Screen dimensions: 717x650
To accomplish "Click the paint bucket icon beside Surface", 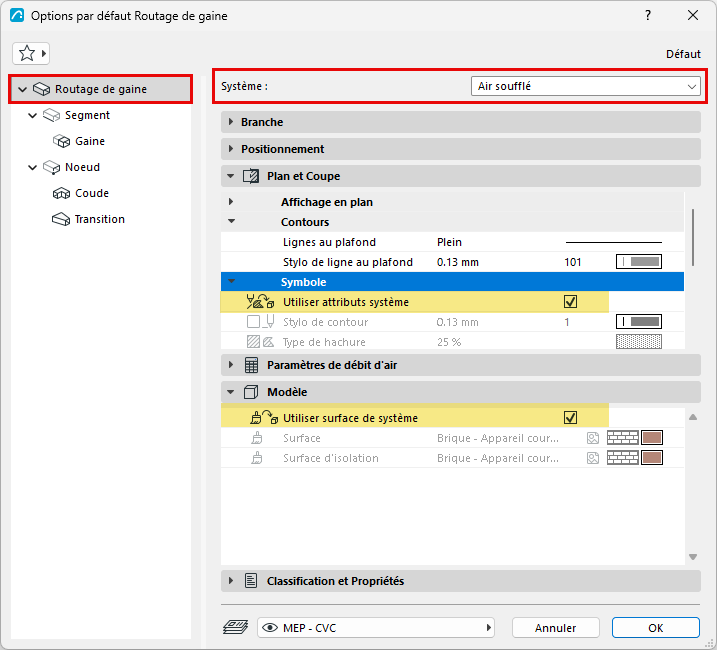I will click(x=257, y=438).
